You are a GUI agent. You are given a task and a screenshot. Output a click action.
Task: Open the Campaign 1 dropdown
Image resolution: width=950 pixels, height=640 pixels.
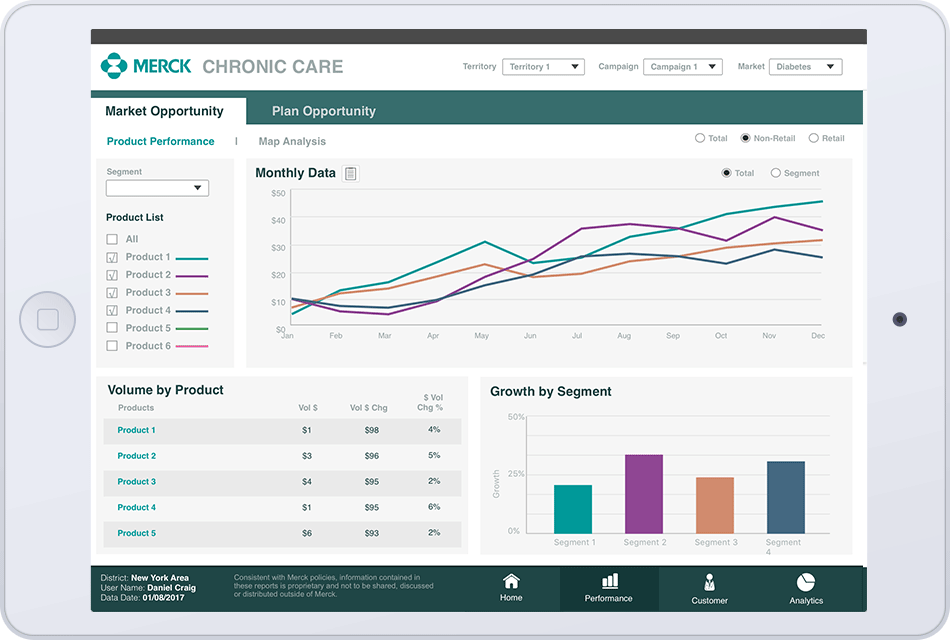pyautogui.click(x=682, y=66)
